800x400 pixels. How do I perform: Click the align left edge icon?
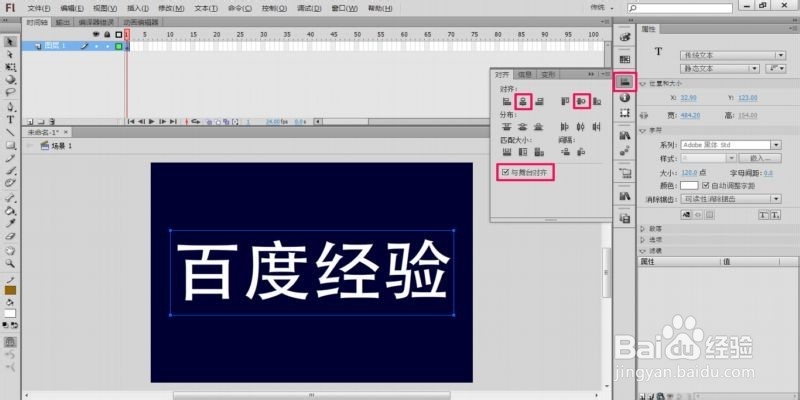(507, 102)
